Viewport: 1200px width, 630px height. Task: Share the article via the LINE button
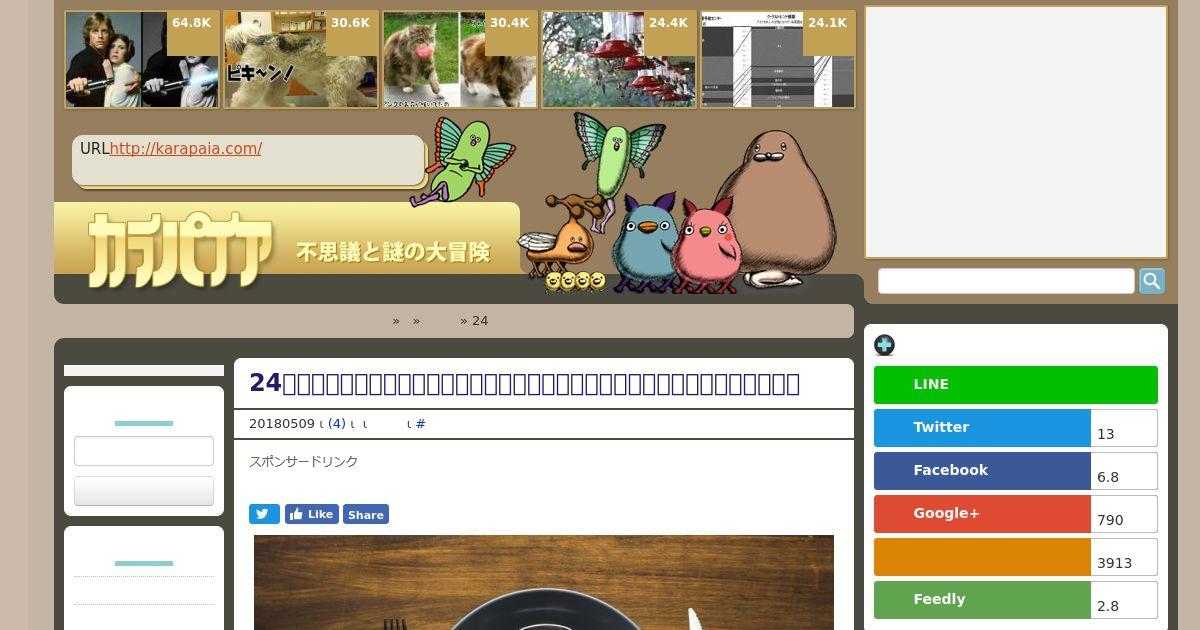pos(1016,385)
